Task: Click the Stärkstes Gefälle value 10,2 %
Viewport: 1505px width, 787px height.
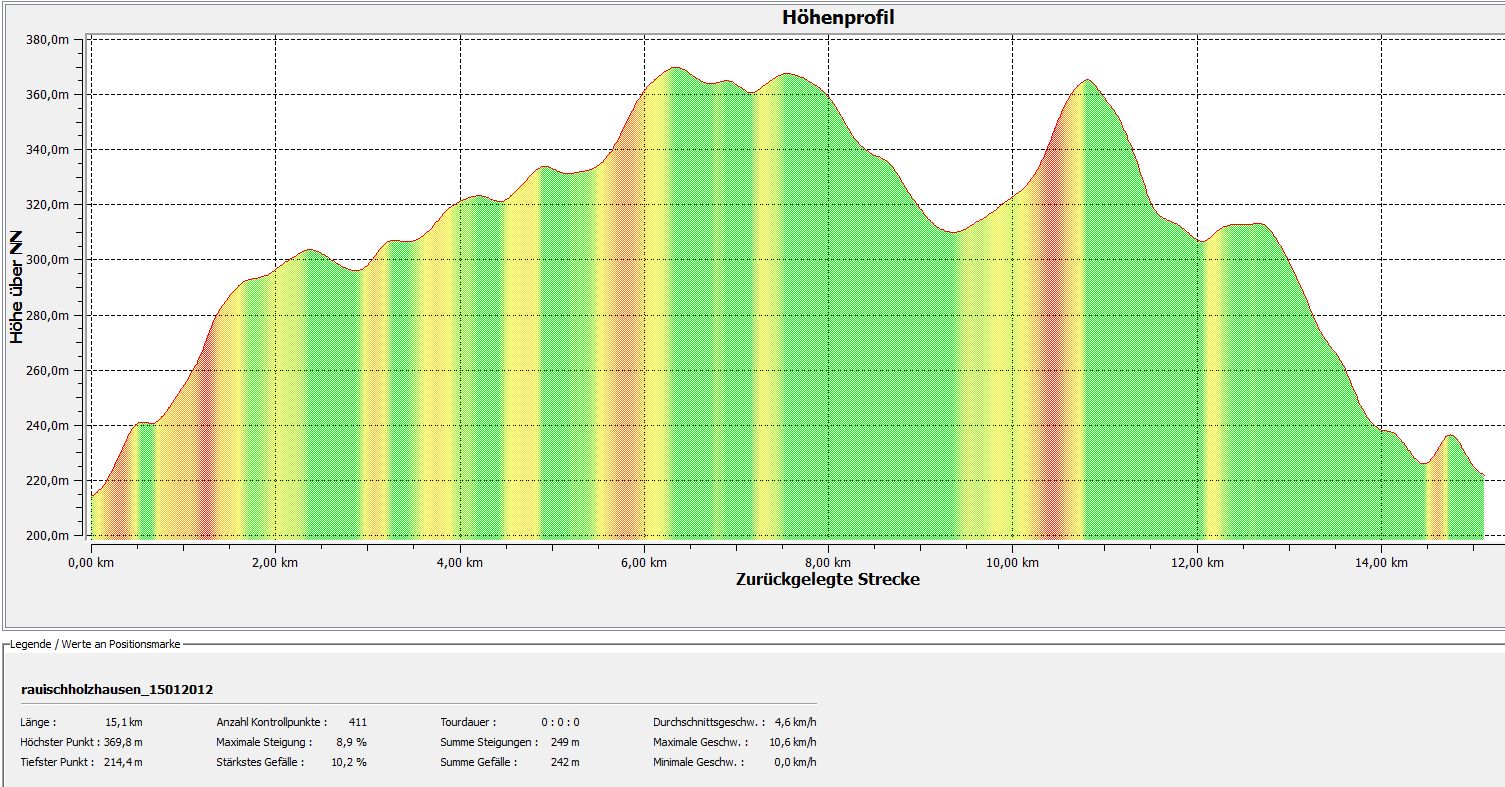Action: point(348,762)
